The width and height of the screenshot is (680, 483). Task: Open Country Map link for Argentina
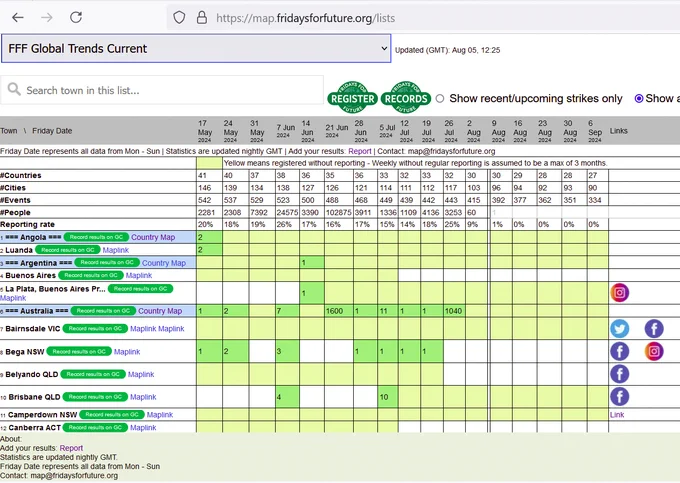pos(164,263)
